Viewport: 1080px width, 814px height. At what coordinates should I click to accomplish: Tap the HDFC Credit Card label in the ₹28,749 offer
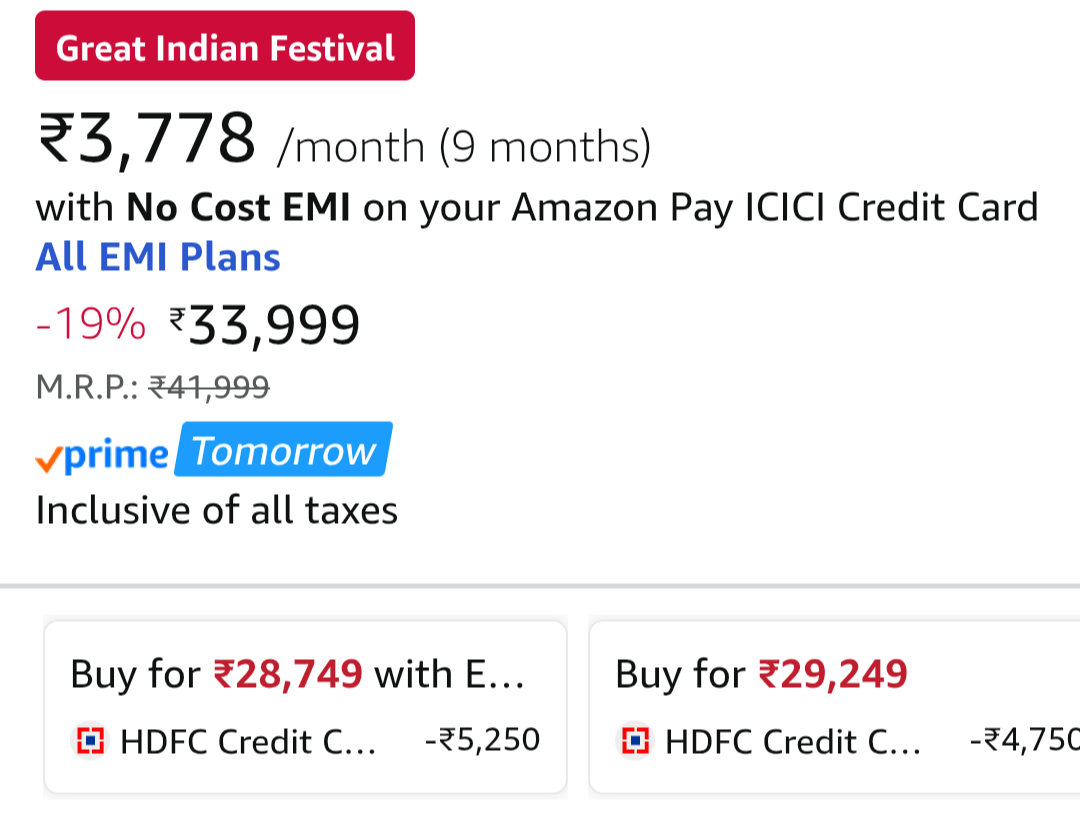[247, 742]
